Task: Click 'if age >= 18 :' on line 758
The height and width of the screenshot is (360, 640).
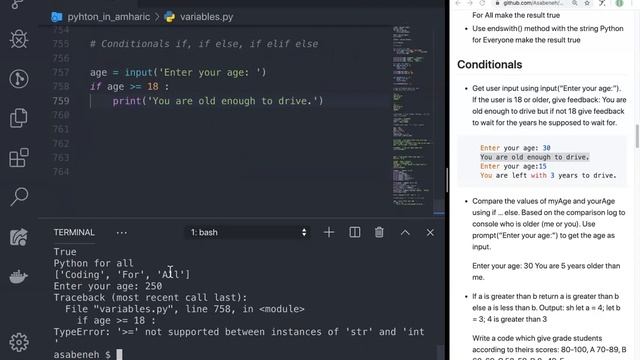Action: pyautogui.click(x=129, y=87)
